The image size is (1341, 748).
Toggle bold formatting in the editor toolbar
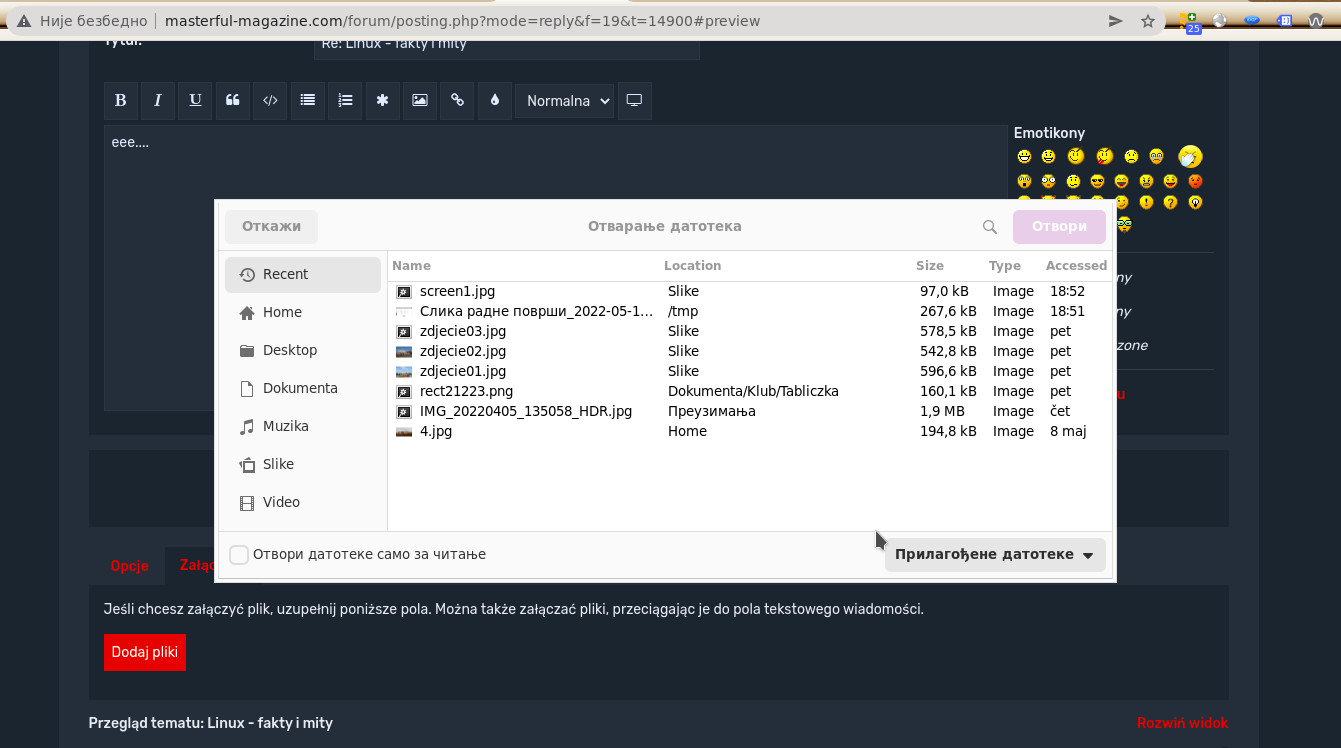(x=121, y=100)
